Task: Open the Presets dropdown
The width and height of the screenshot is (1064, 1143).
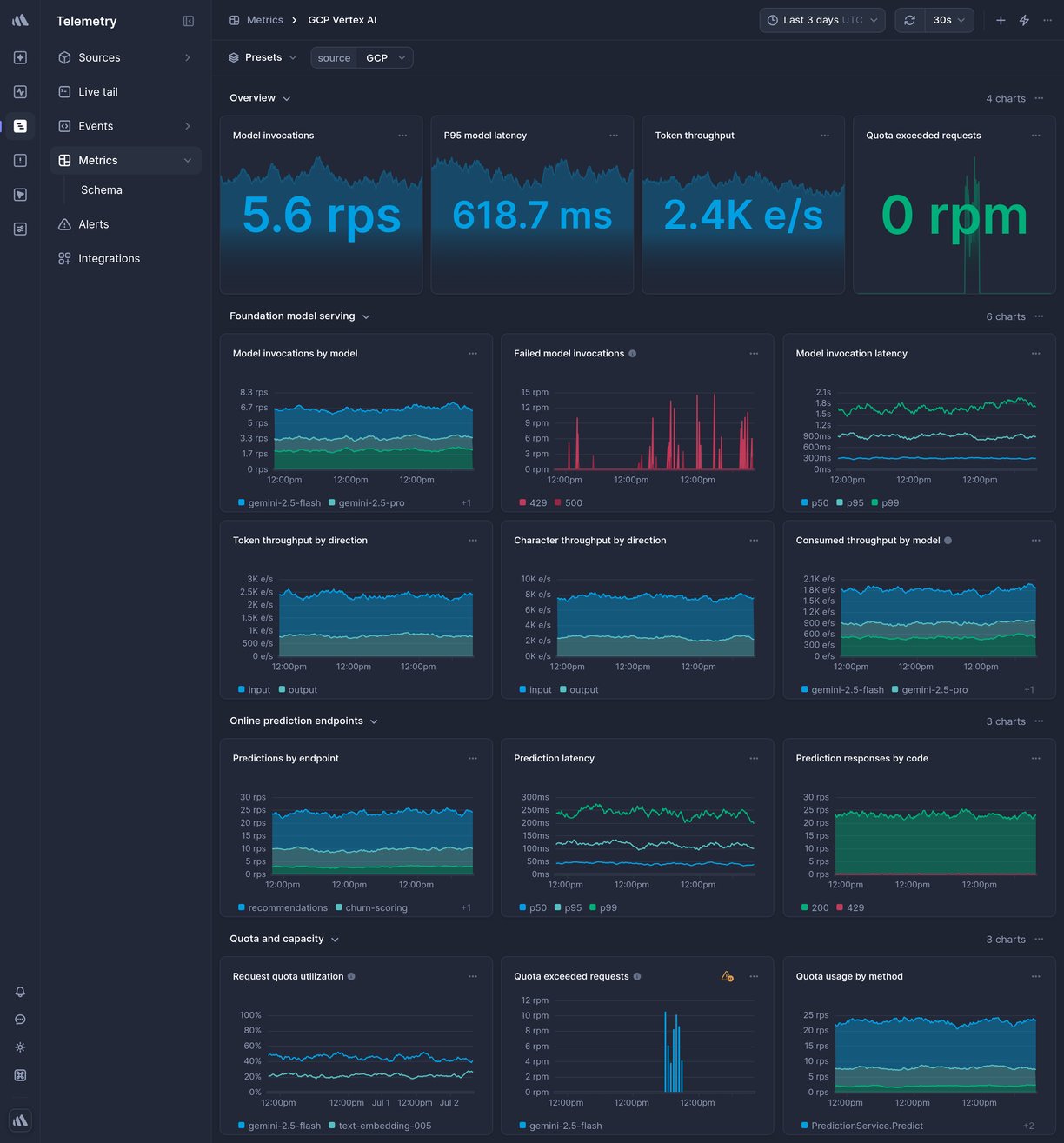Action: [x=263, y=57]
